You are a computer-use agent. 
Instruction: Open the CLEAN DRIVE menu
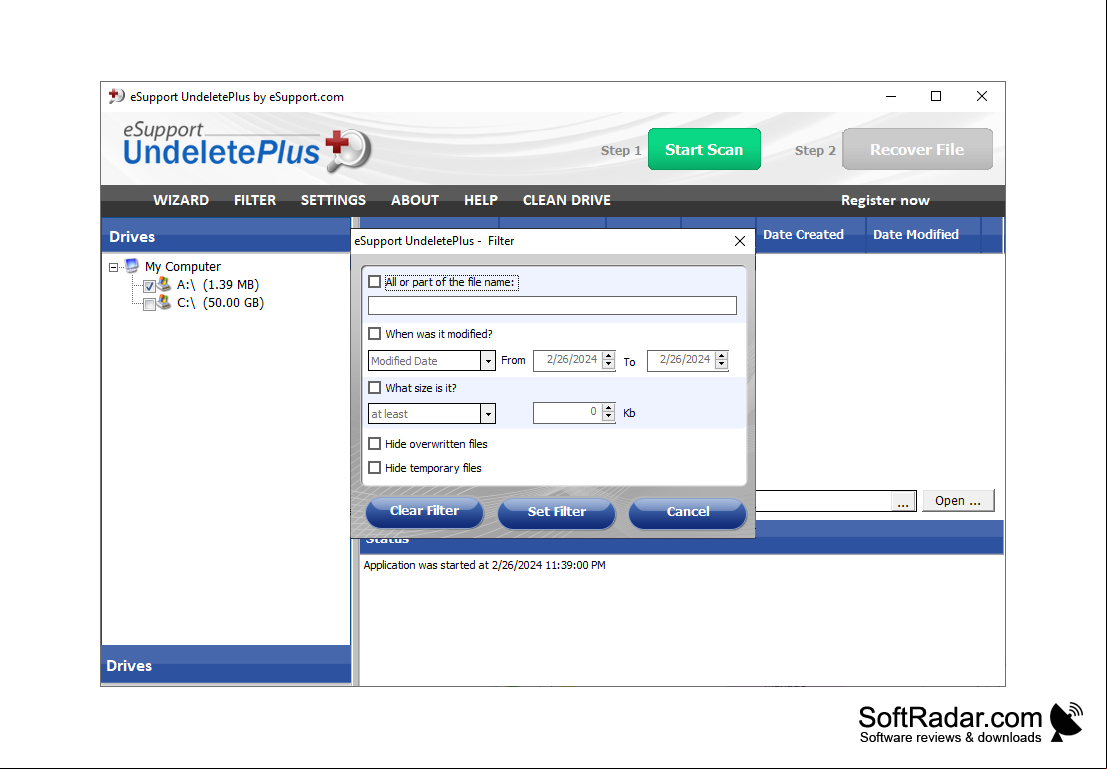566,200
